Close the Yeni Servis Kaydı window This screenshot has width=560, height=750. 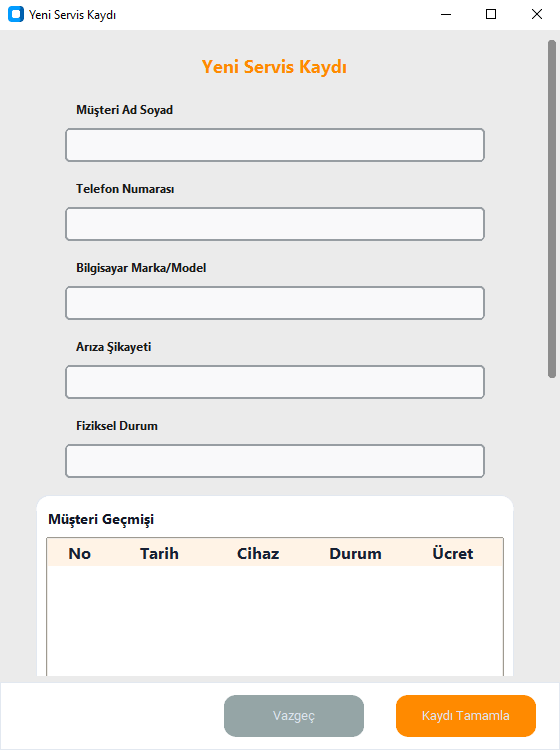coord(537,14)
